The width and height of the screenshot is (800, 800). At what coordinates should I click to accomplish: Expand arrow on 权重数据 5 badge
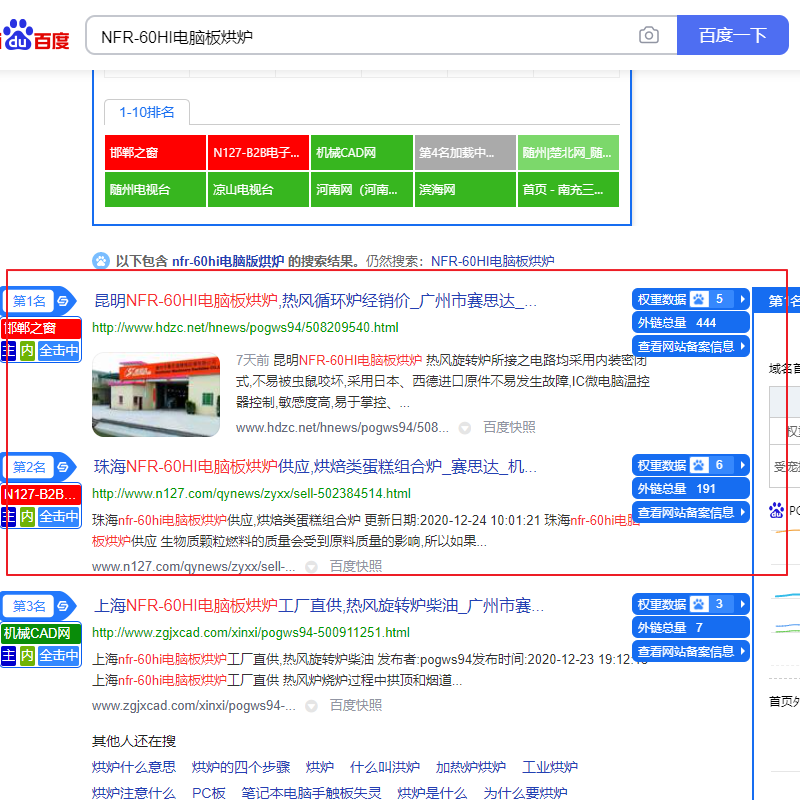click(x=742, y=299)
